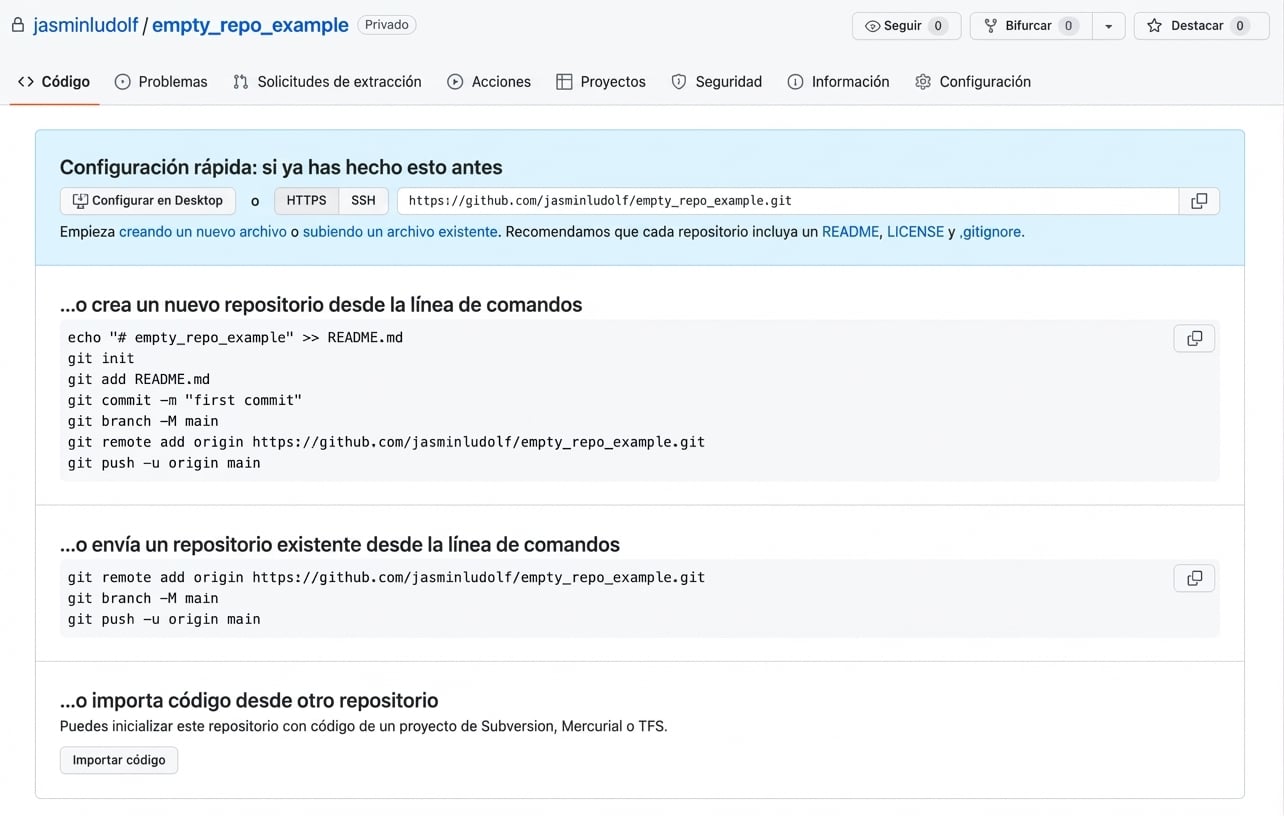Viewport: 1284px width, 816px height.
Task: Copy the repository HTTPS URL to clipboard
Action: point(1199,201)
